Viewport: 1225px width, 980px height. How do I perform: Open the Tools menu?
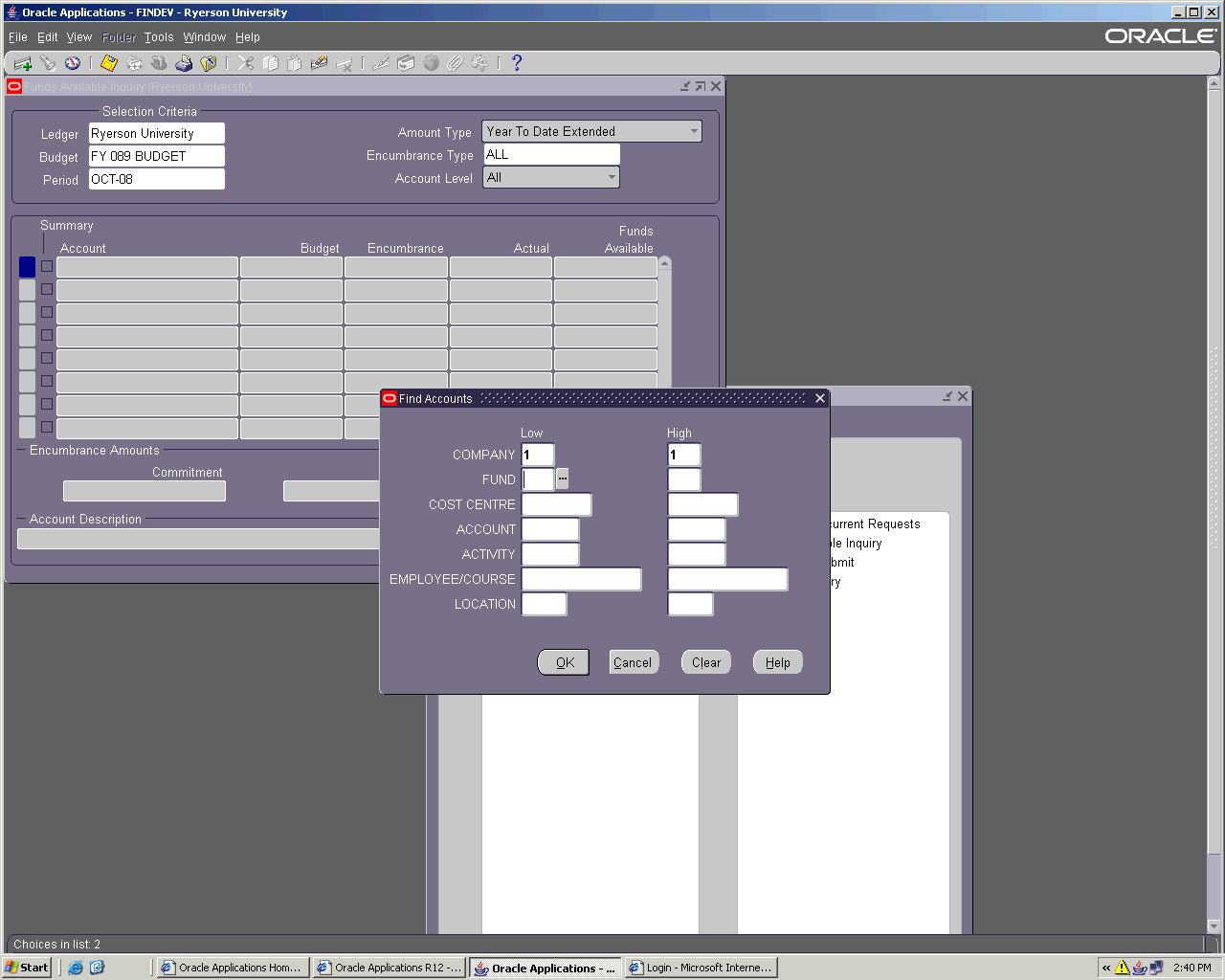[x=159, y=37]
